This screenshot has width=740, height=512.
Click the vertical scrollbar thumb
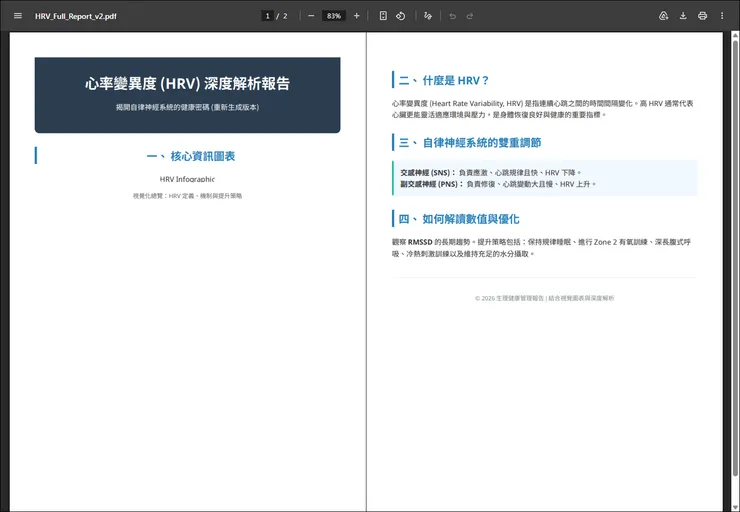coord(735,257)
